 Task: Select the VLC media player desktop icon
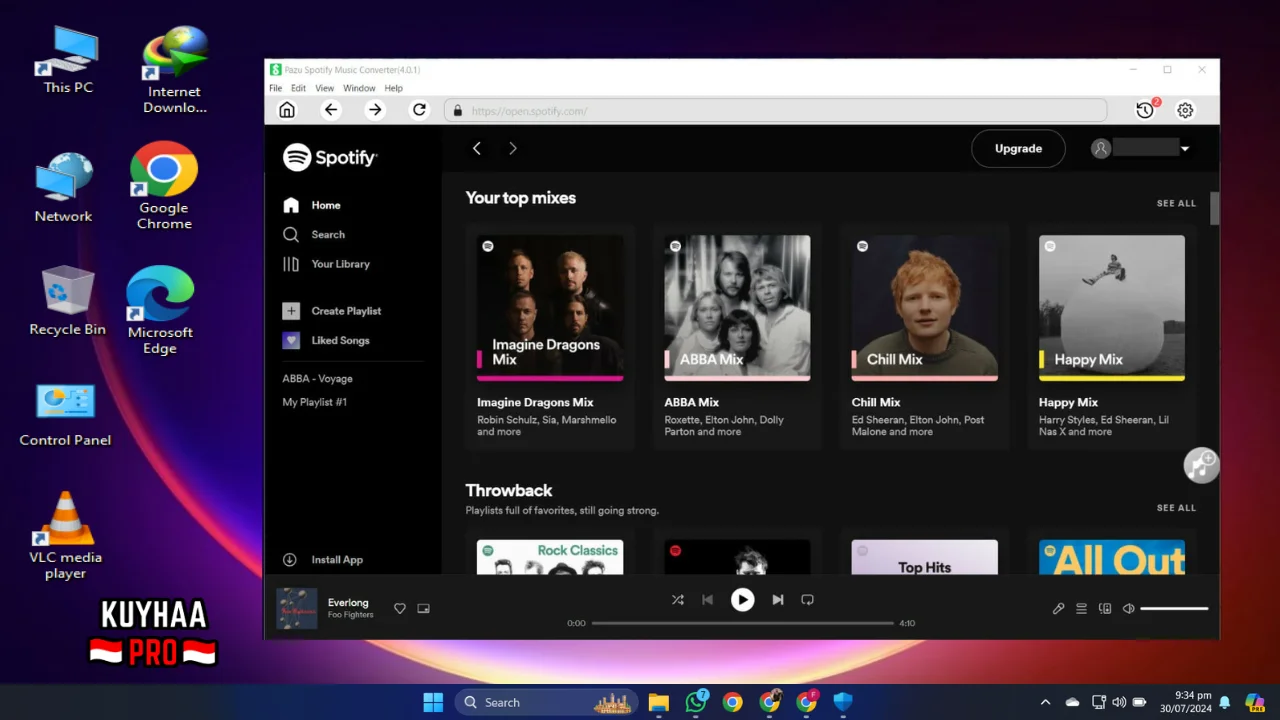pyautogui.click(x=65, y=535)
